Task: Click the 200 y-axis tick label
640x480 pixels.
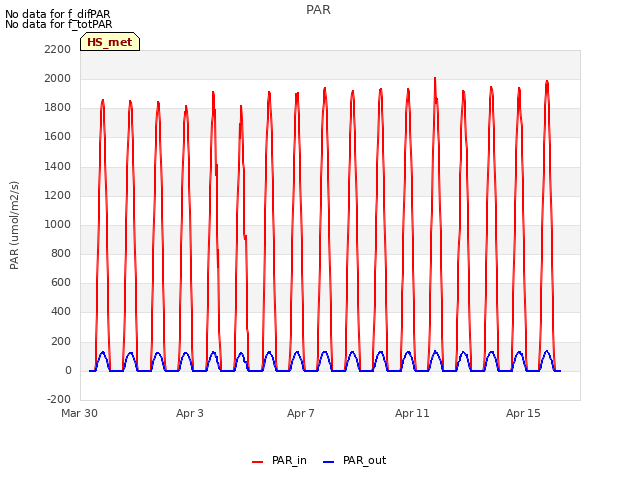Action: (x=61, y=341)
